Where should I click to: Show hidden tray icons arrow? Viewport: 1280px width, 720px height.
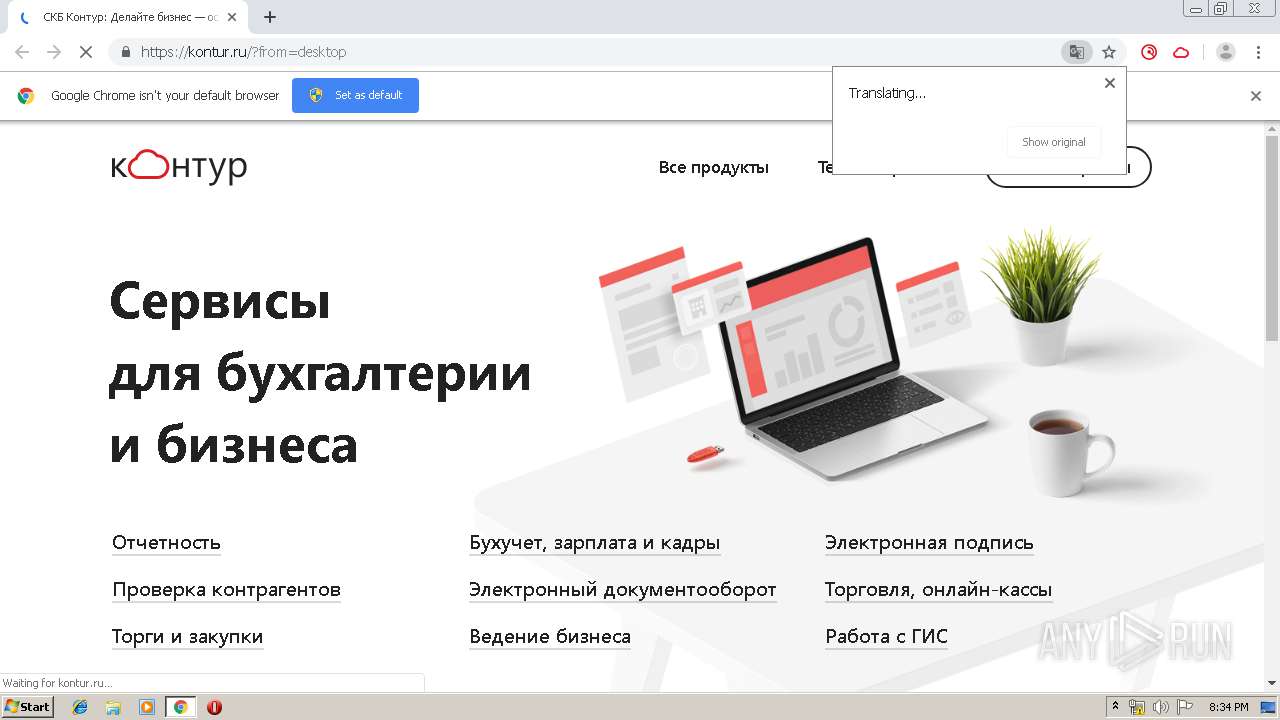pos(1116,707)
